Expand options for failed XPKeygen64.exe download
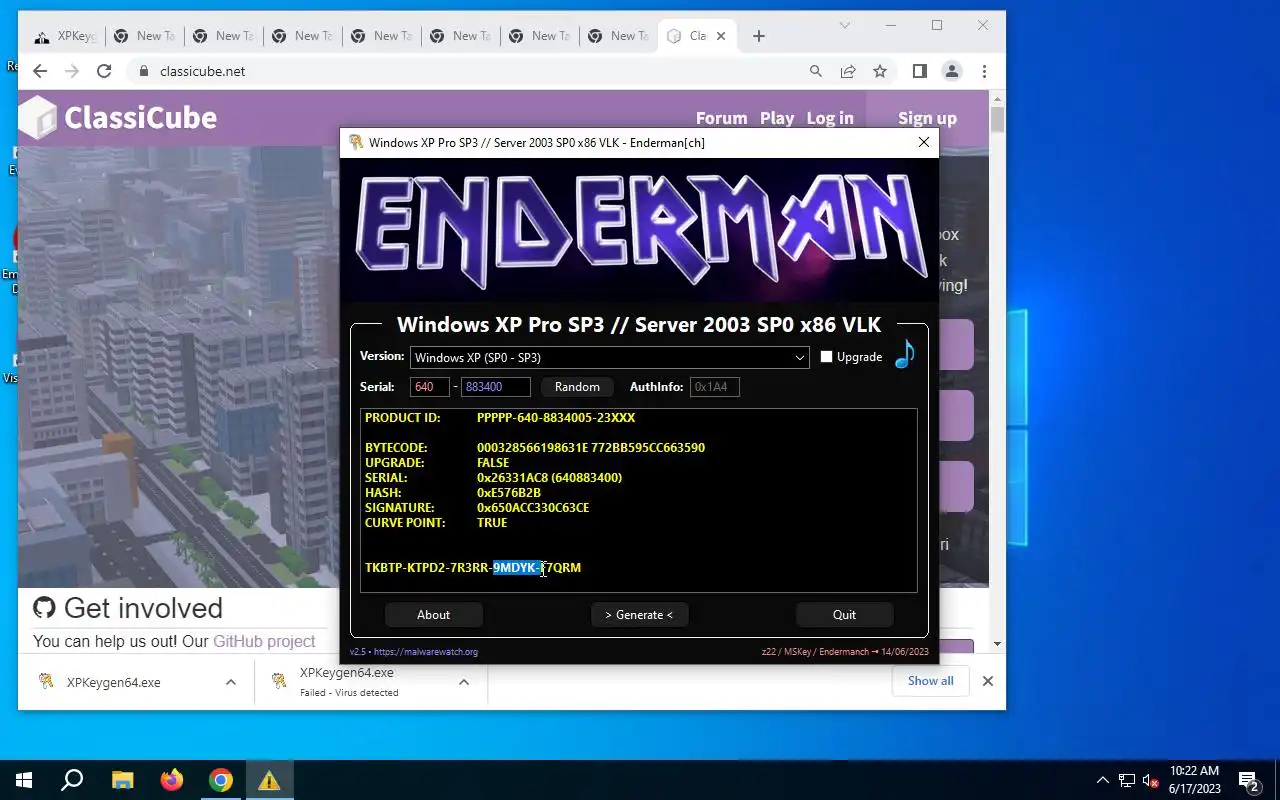The width and height of the screenshot is (1280, 800). [x=464, y=682]
